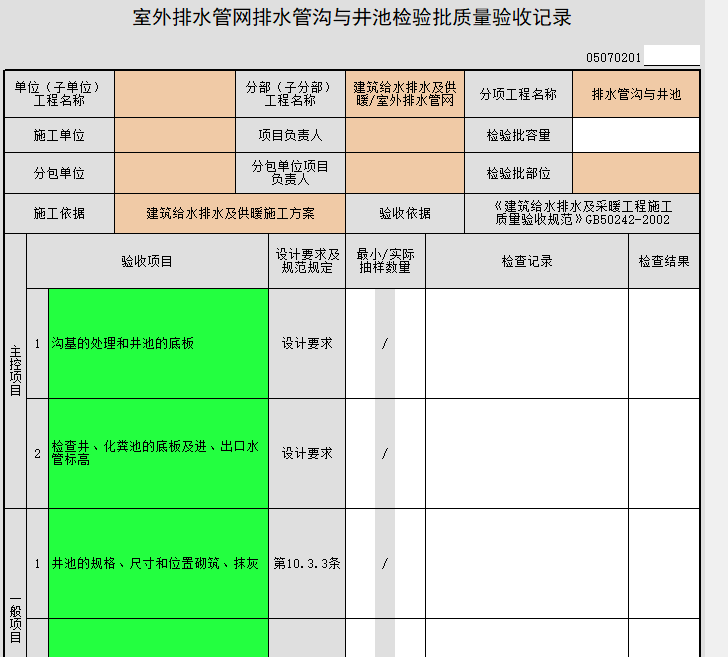Select the green 井池的规格、尺寸 item cell
Screen dimensions: 728x657
click(158, 563)
